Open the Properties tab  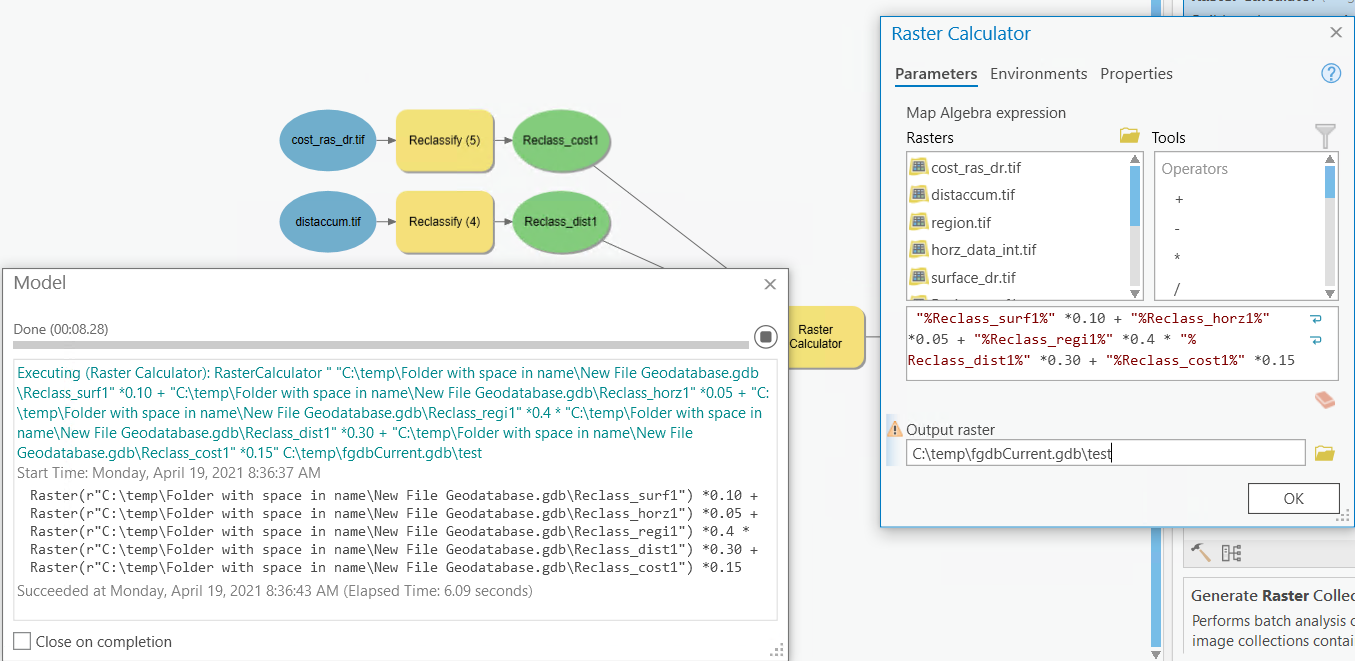[x=1136, y=74]
